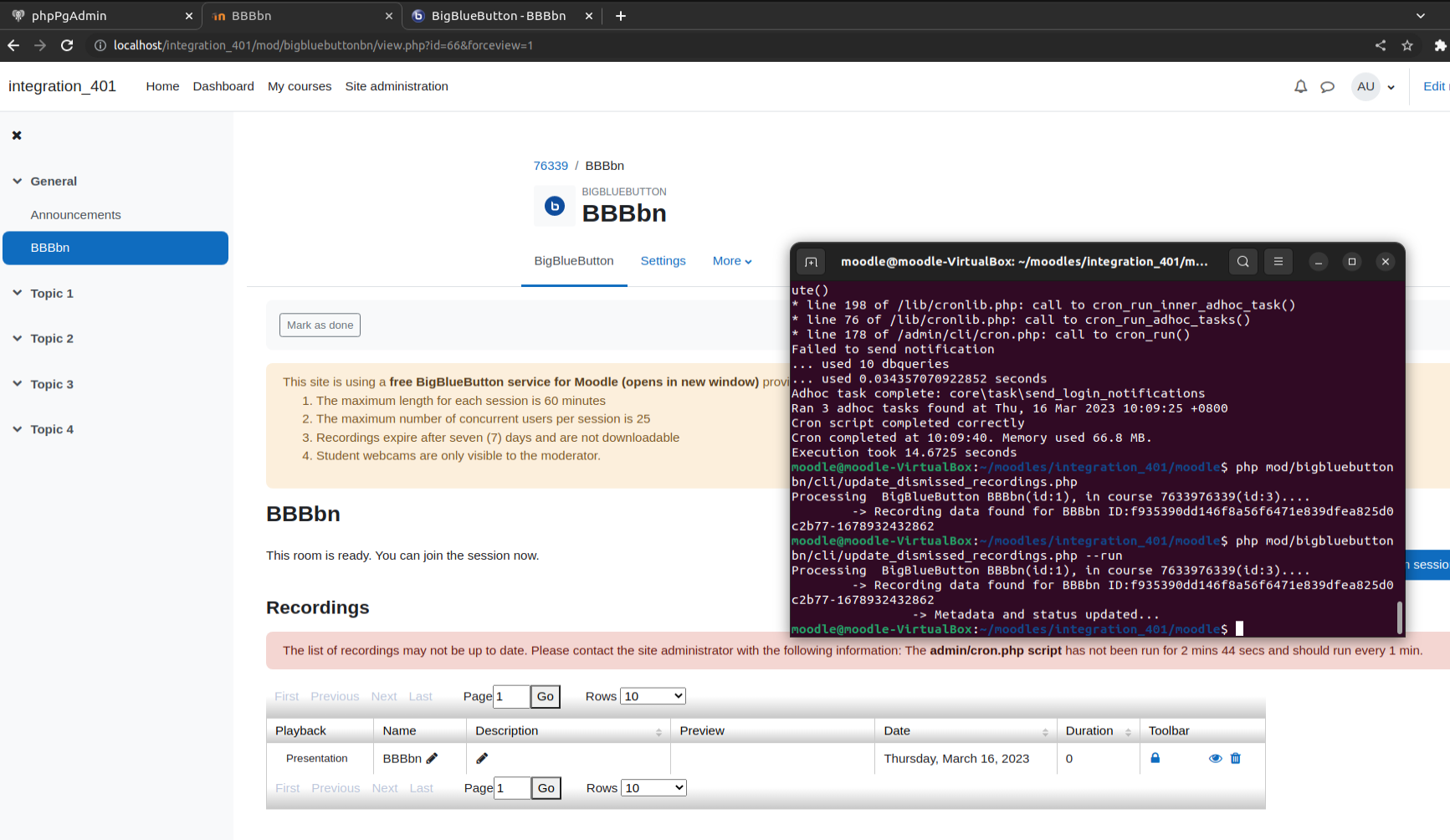Image resolution: width=1450 pixels, height=840 pixels.
Task: Click the Presentation playback link
Action: [x=316, y=758]
